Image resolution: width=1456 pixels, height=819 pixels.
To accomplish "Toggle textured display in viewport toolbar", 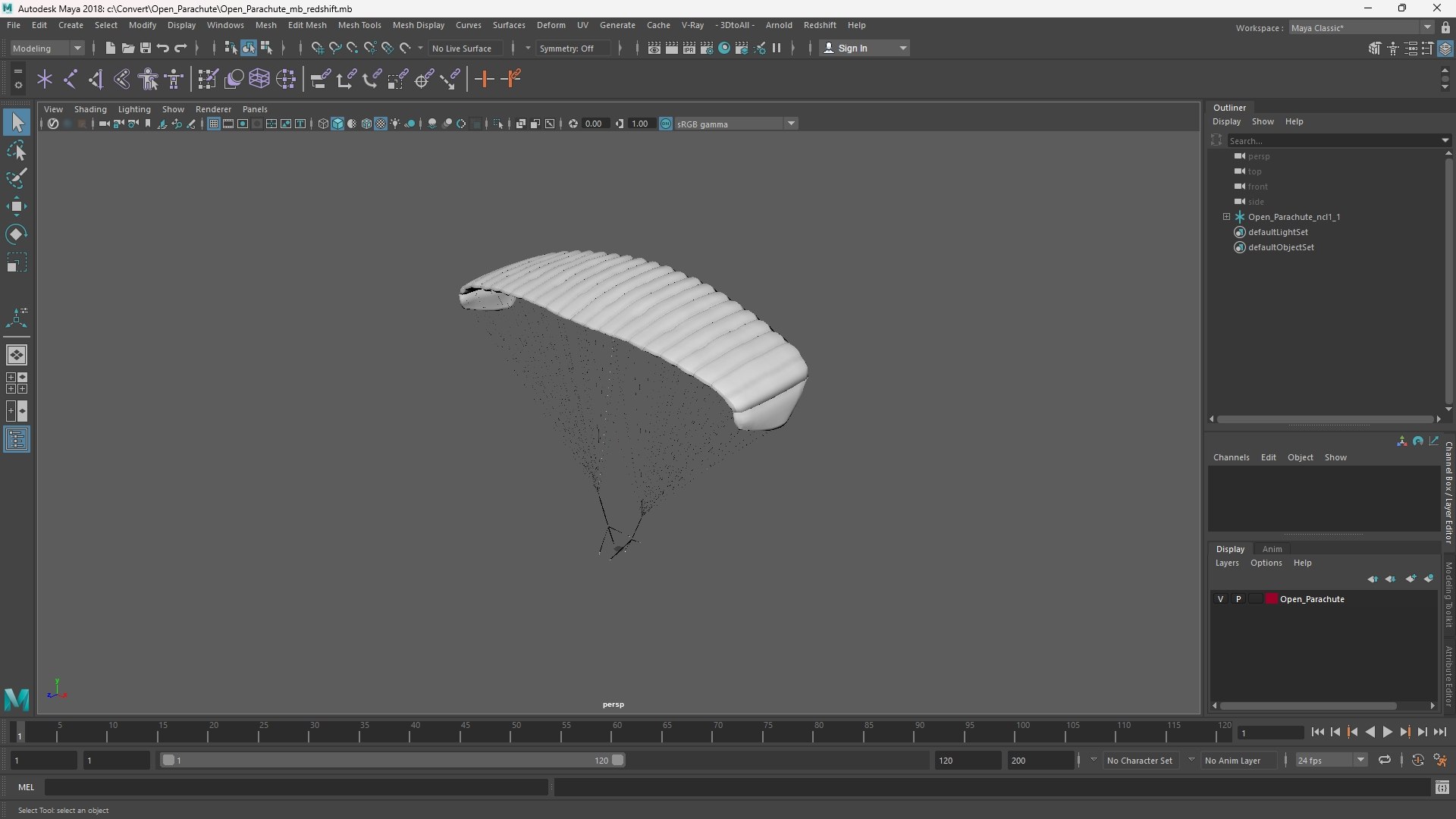I will click(x=381, y=124).
